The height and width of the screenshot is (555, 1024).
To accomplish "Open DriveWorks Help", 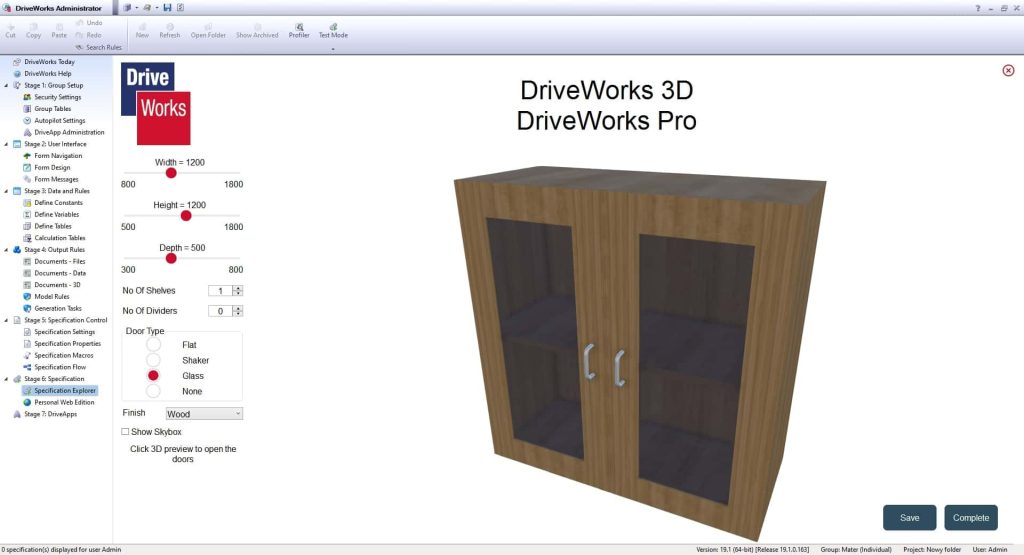I will (x=43, y=73).
